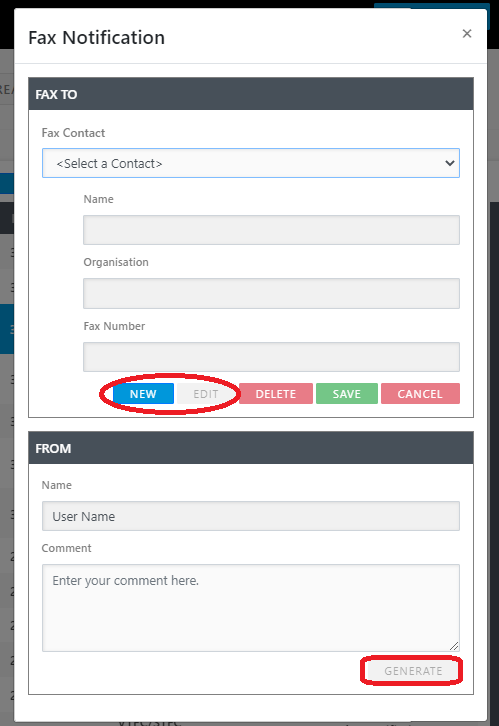Focus the User Name field in From section
Viewport: 499px width, 726px height.
250,516
